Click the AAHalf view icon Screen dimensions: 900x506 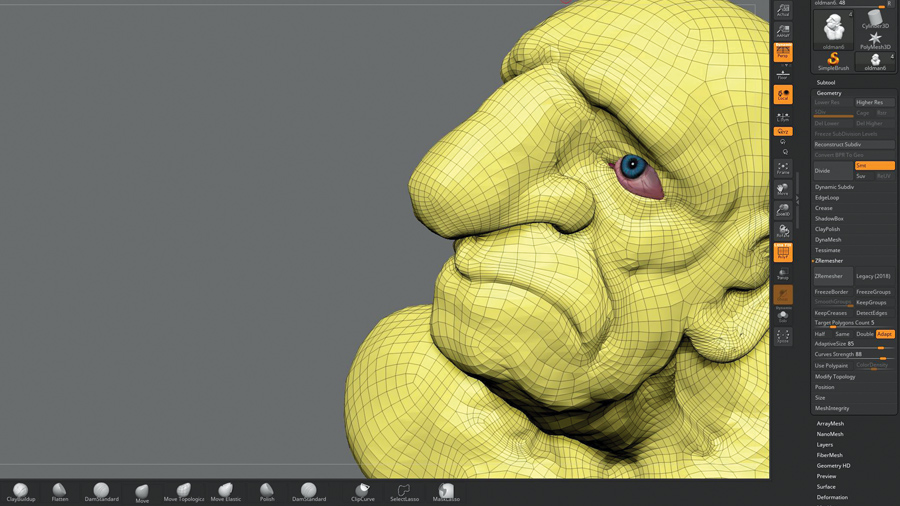pyautogui.click(x=783, y=31)
